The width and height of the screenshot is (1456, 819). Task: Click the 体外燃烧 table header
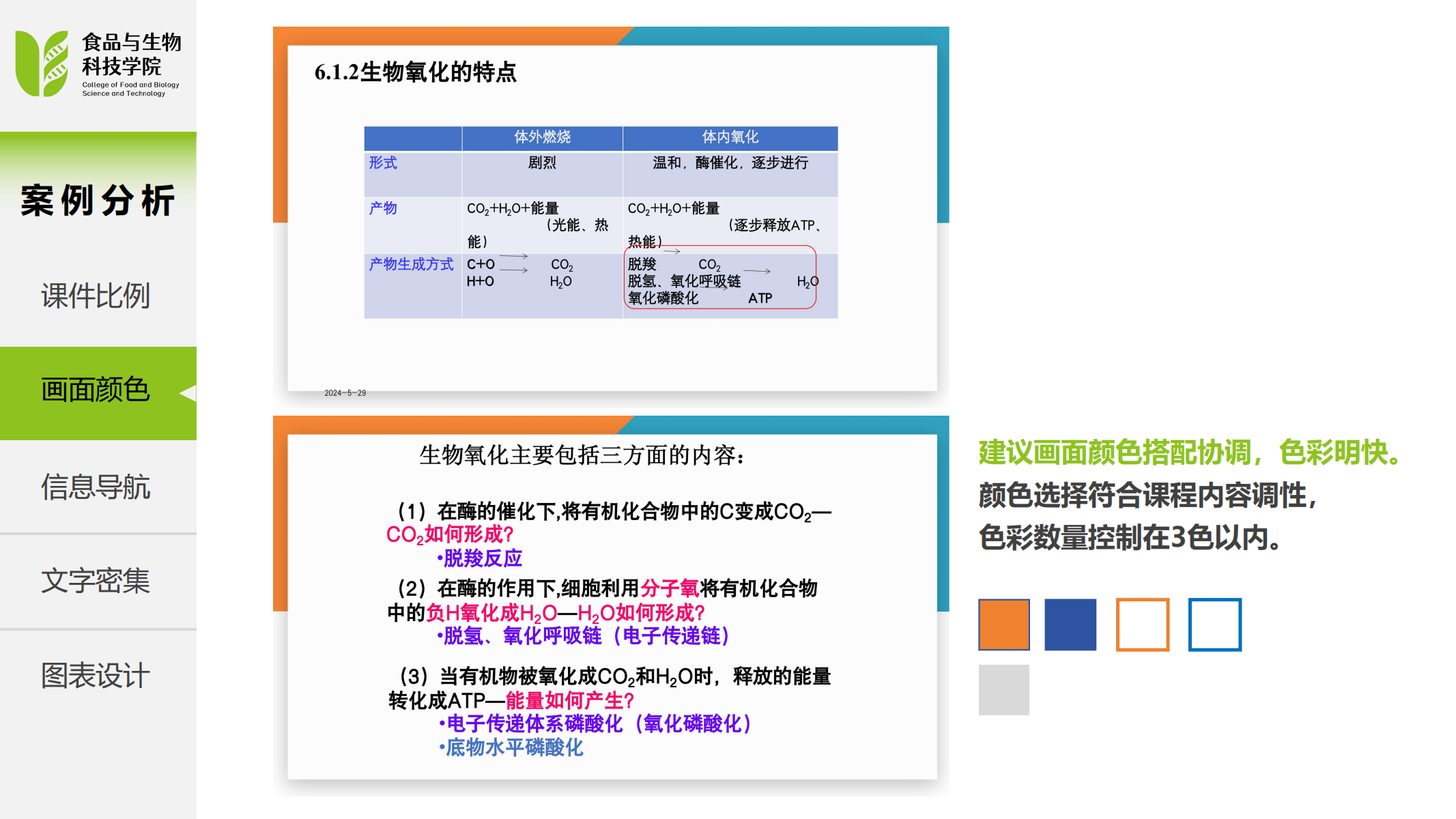(542, 137)
